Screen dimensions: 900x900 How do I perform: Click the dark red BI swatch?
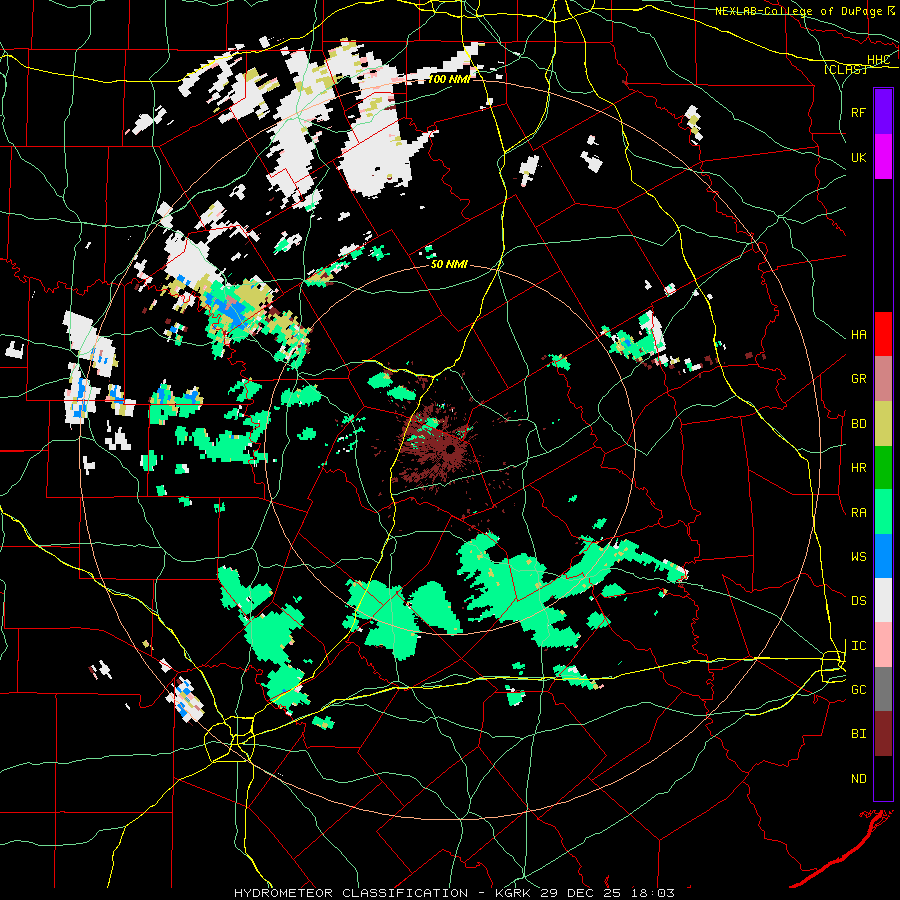[883, 734]
